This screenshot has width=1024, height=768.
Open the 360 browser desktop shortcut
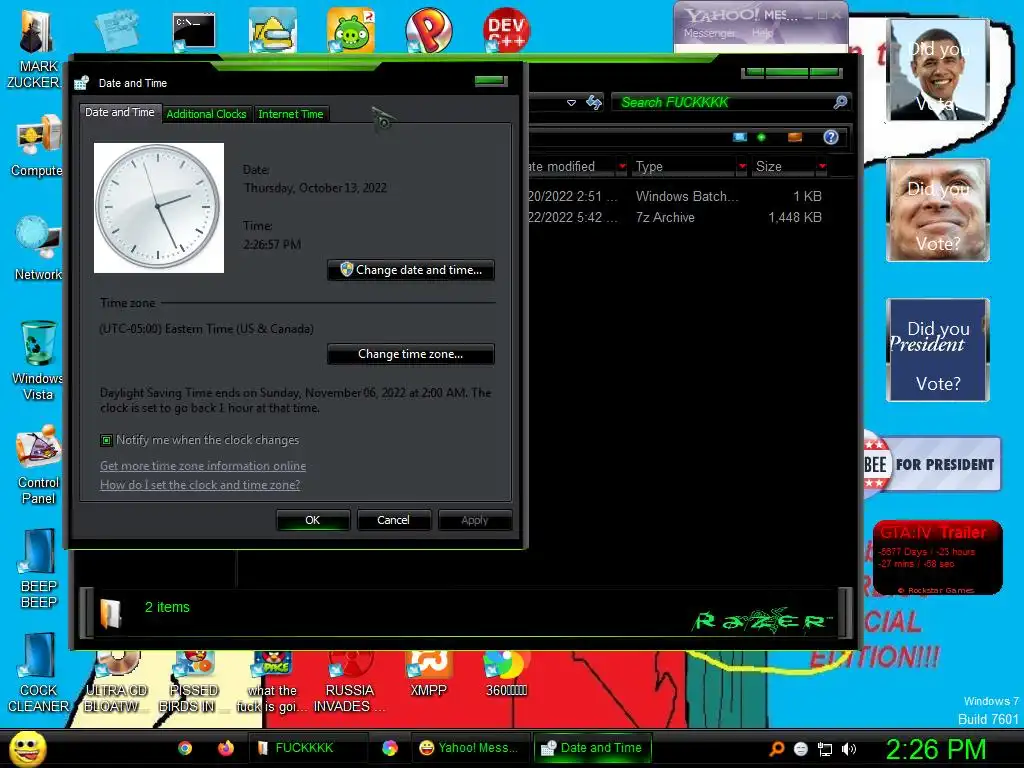[x=506, y=674]
